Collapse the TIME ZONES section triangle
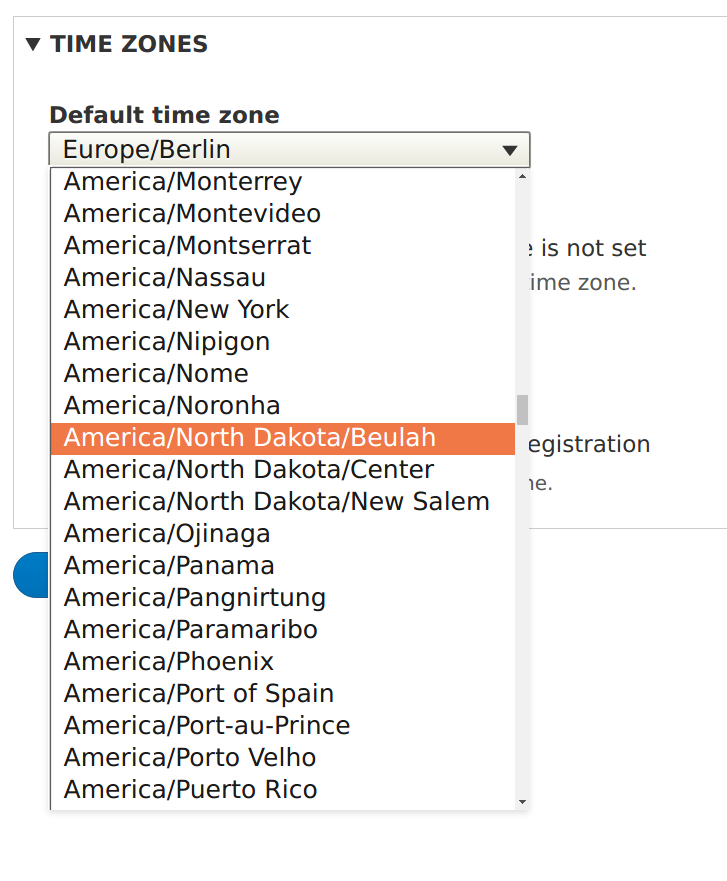This screenshot has width=727, height=881. (x=33, y=43)
